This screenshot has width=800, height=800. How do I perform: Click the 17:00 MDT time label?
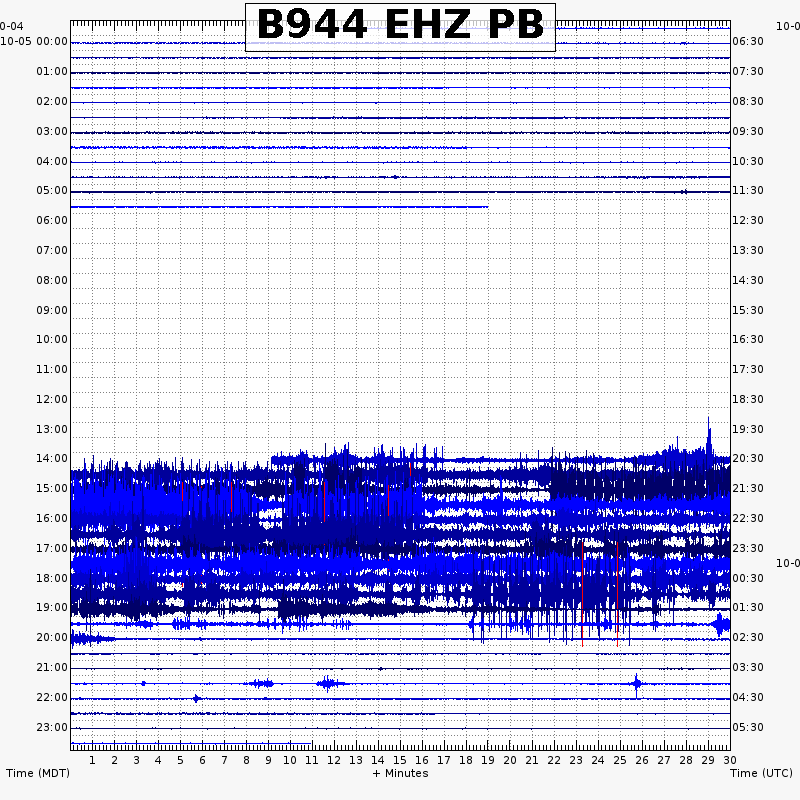(x=52, y=548)
